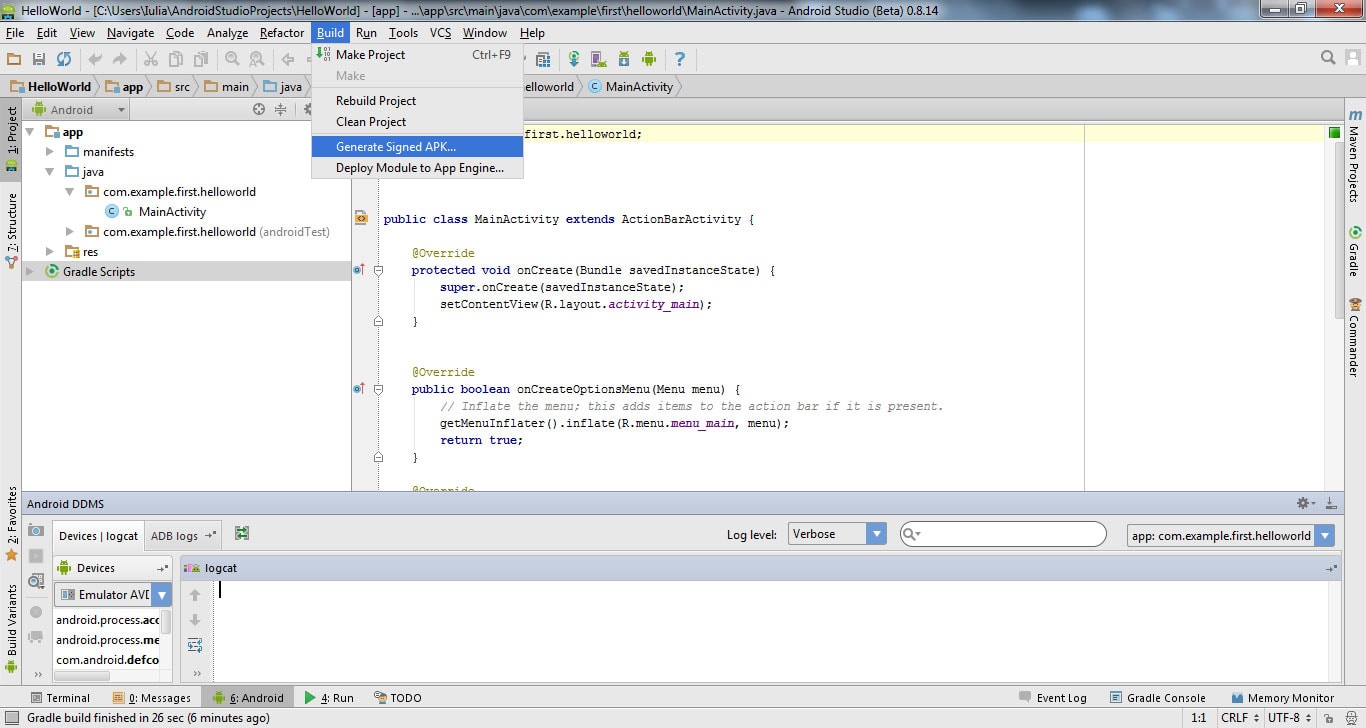Open the Emulator AVD device dropdown
Screen dimensions: 1366x728
(x=113, y=595)
